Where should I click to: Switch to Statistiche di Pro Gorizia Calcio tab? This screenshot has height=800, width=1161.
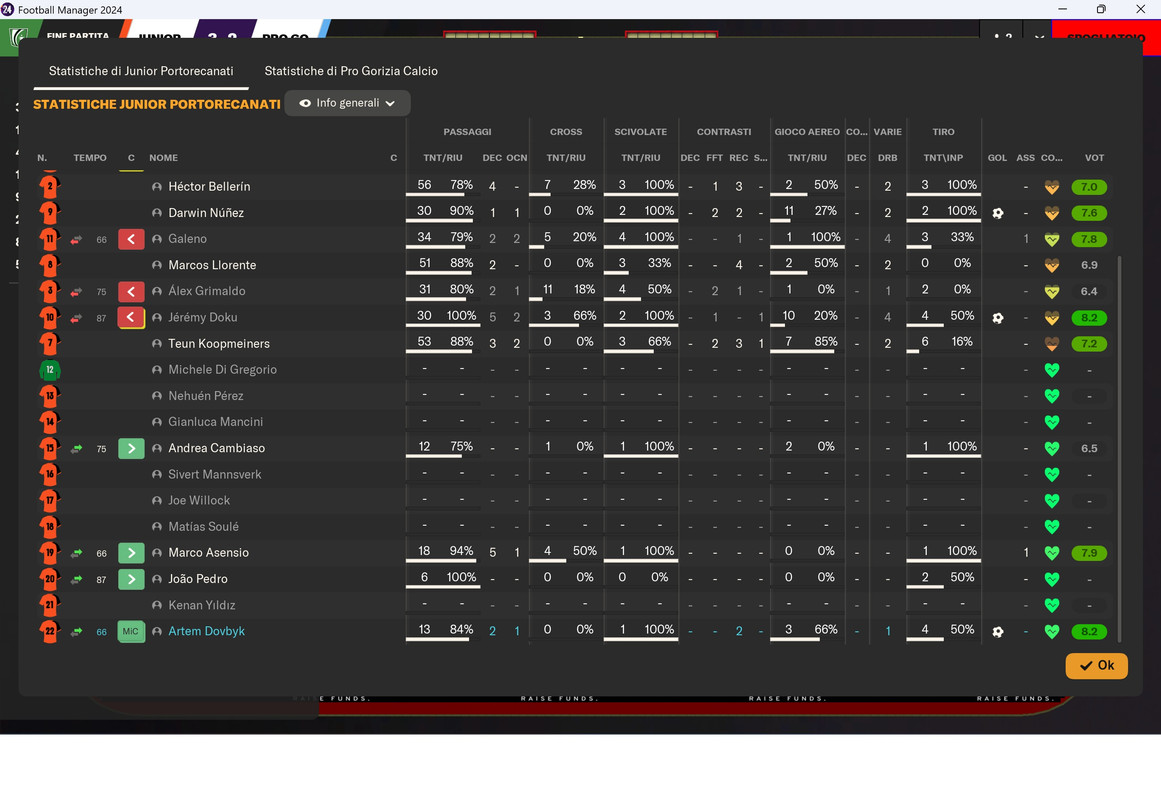pyautogui.click(x=351, y=71)
